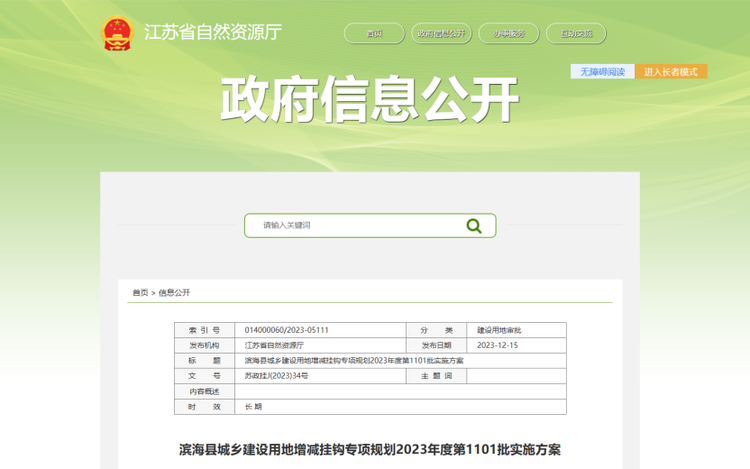Click 信息公开 in the breadcrumb
The height and width of the screenshot is (469, 750).
click(174, 293)
